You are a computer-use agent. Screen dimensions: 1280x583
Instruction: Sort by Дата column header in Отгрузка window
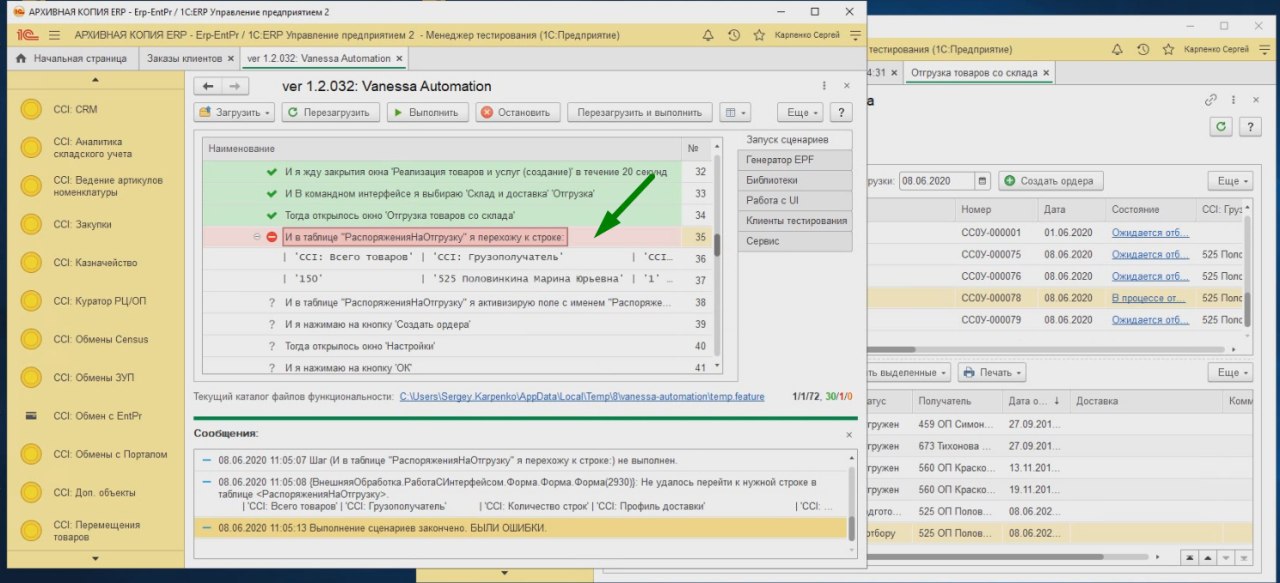coord(1069,209)
